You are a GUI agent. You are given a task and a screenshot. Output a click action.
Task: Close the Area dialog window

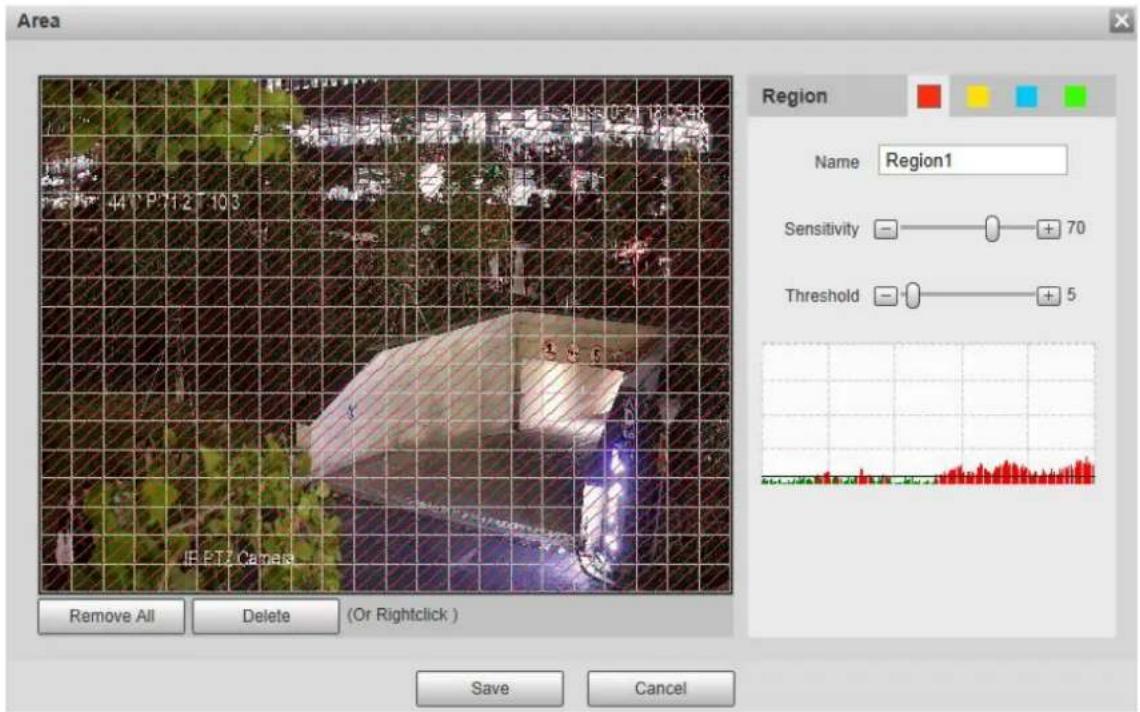click(1121, 21)
